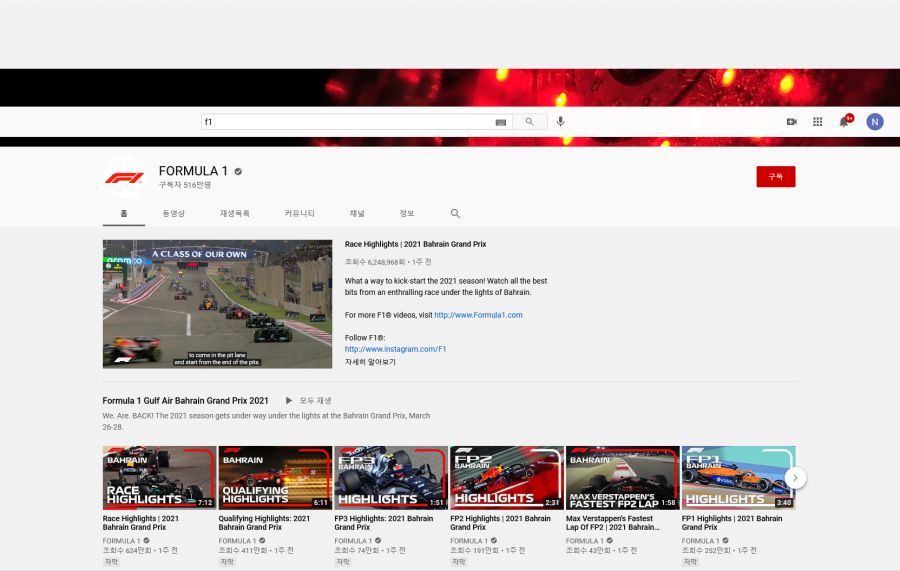The width and height of the screenshot is (900, 571).
Task: Start voice search with microphone icon
Action: click(561, 122)
